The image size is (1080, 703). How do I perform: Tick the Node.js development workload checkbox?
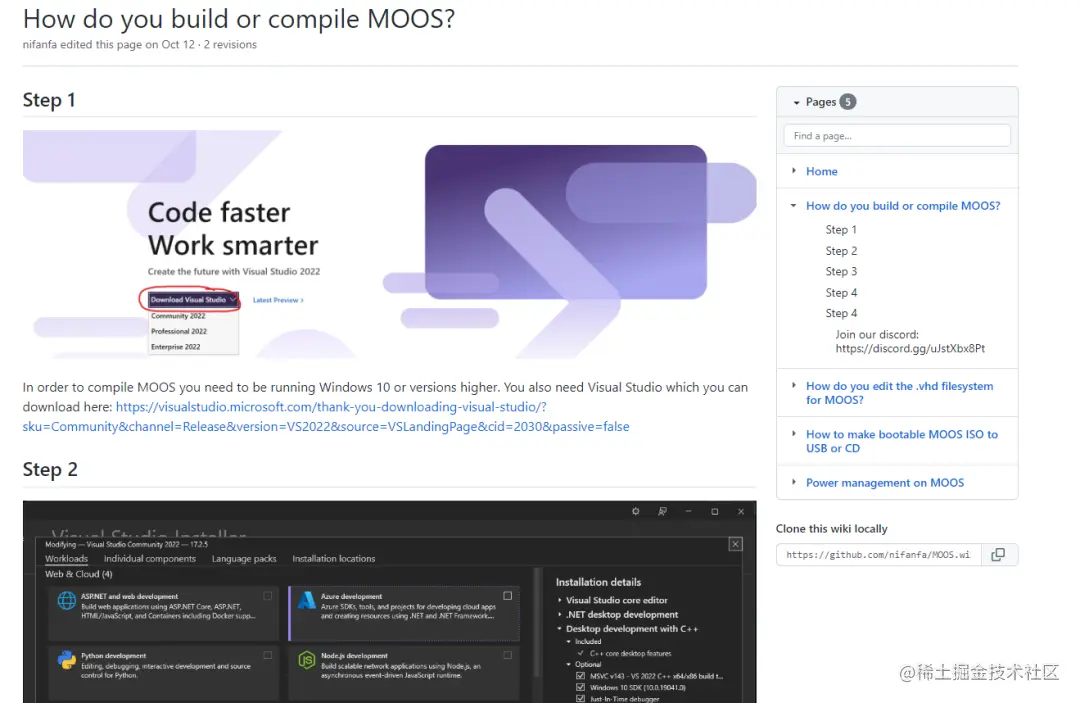[x=508, y=655]
